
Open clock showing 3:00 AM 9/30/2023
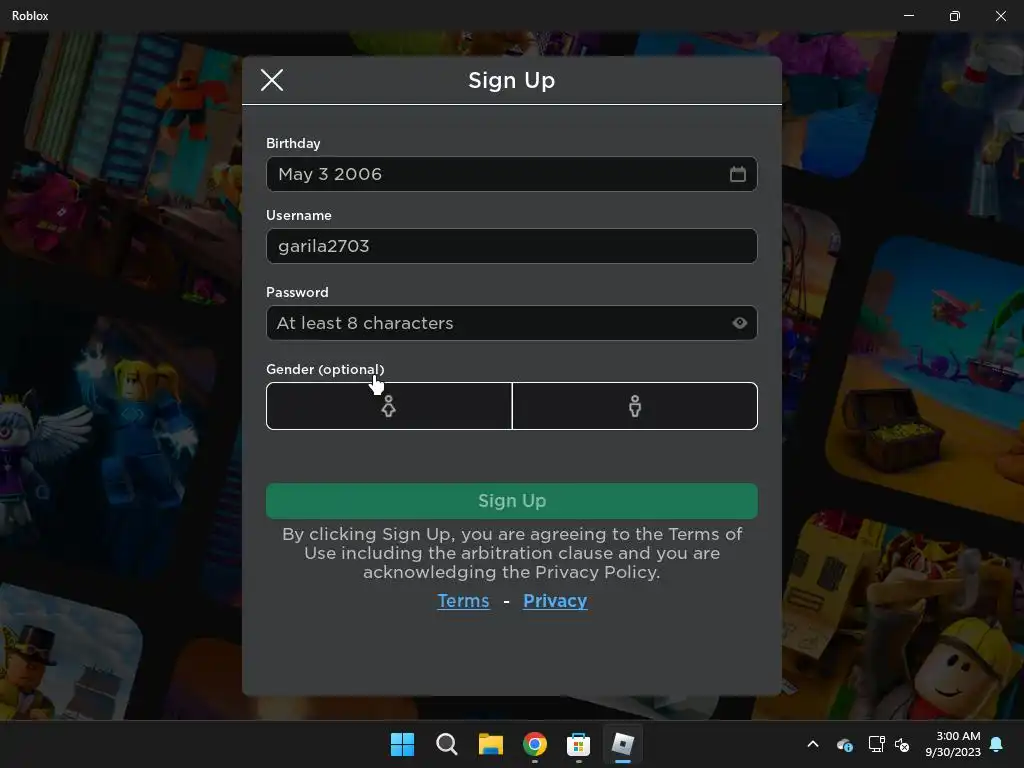tap(953, 744)
